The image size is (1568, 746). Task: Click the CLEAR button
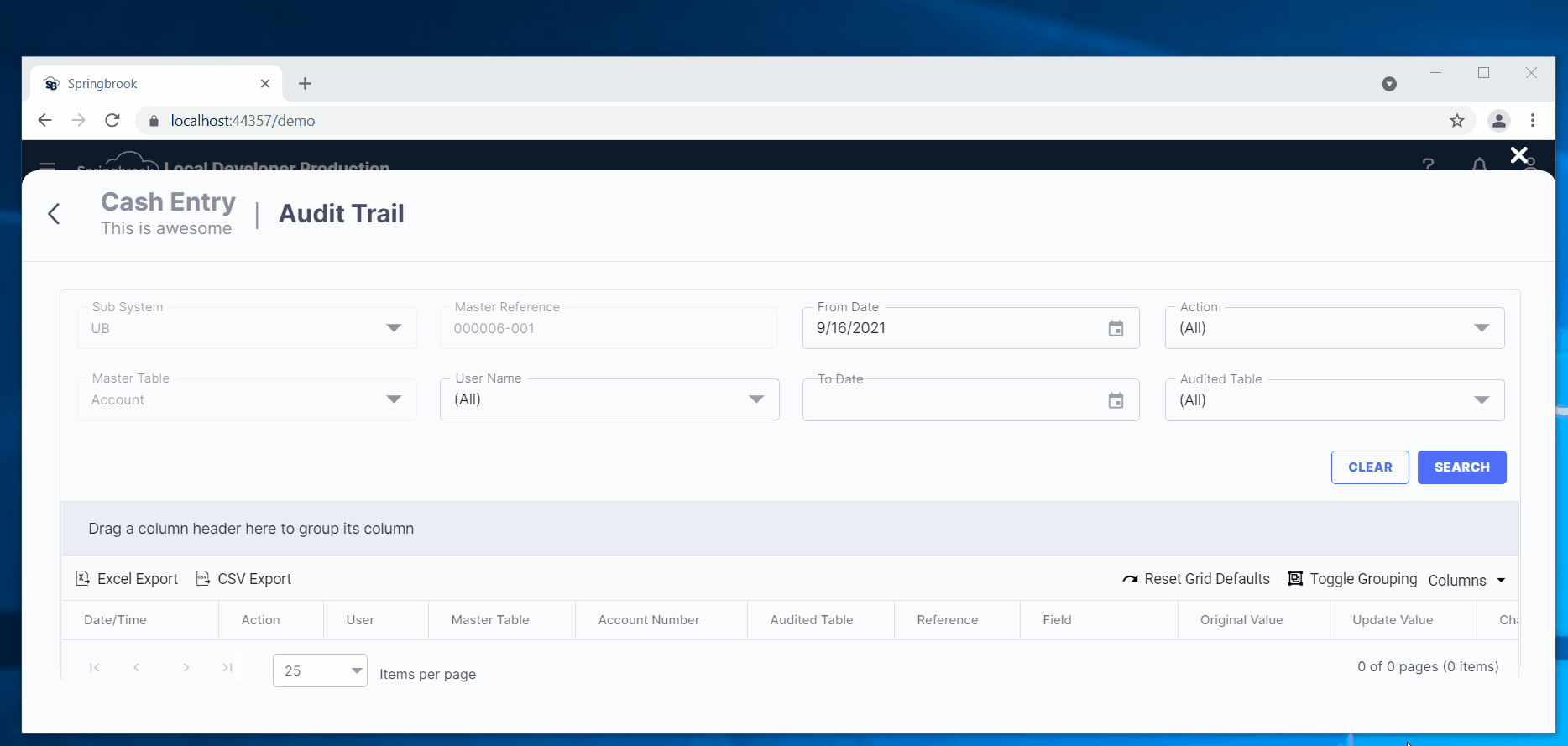click(x=1369, y=467)
